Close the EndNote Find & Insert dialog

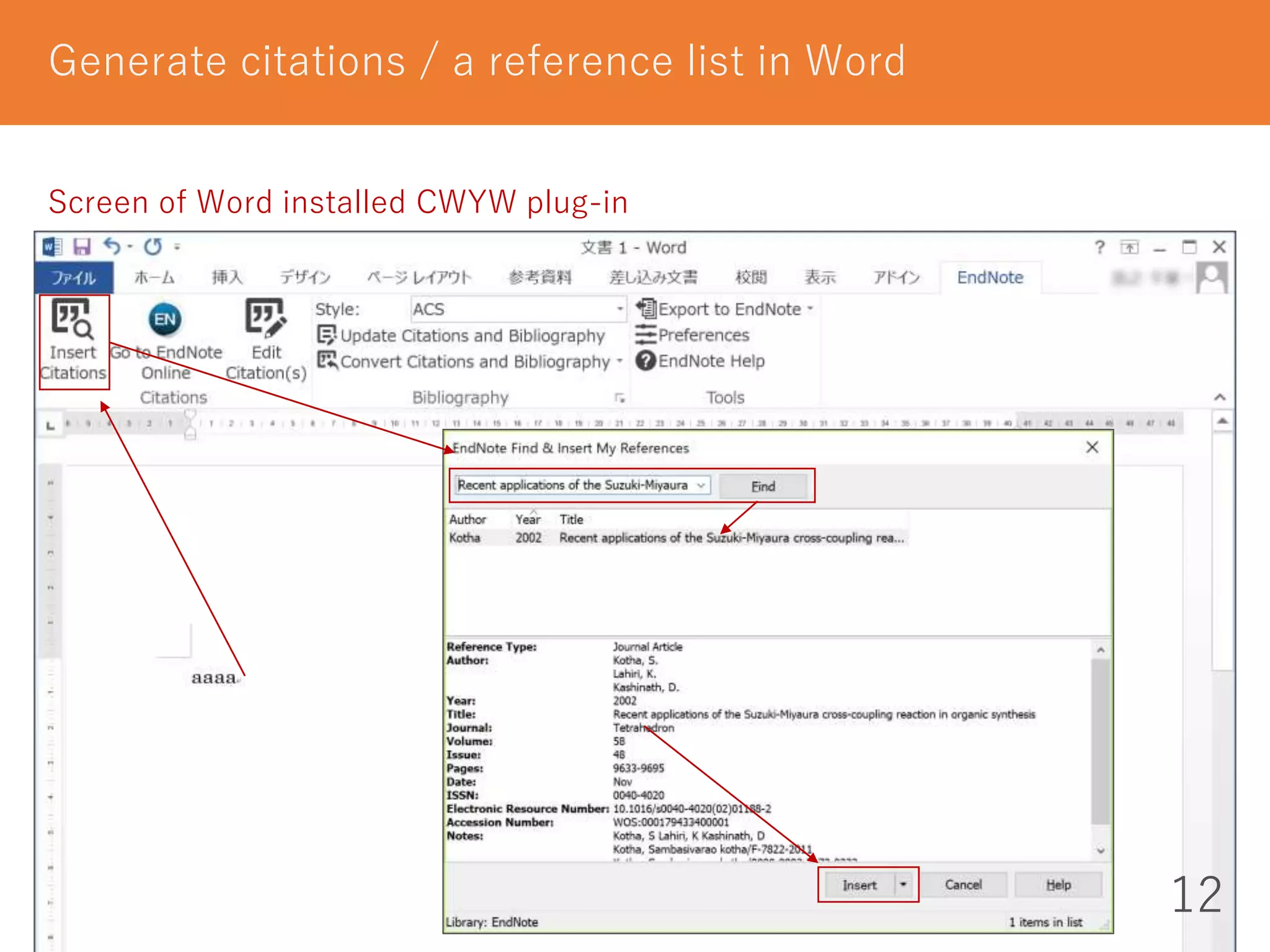click(x=1092, y=447)
